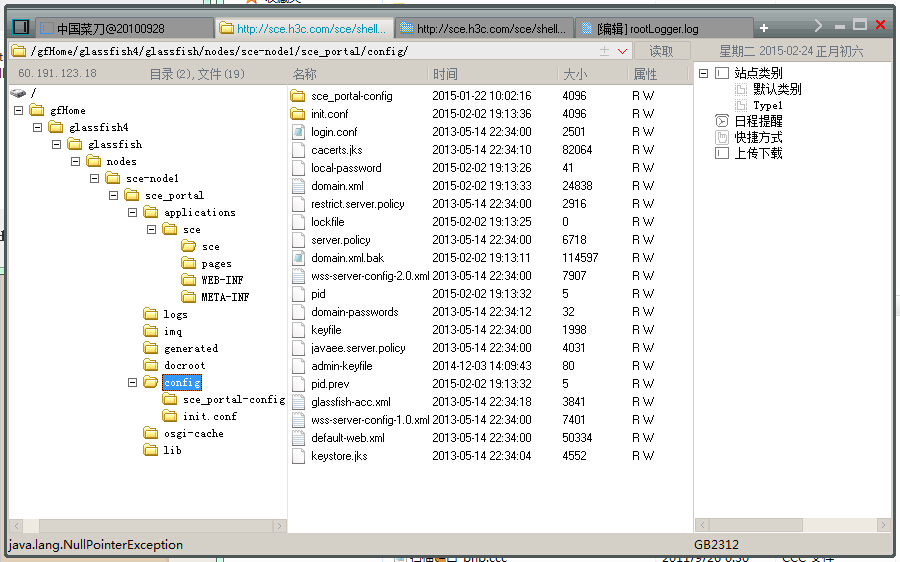Viewport: 900px width, 562px height.
Task: Select the META-INF folder icon in the tree
Action: (x=188, y=297)
